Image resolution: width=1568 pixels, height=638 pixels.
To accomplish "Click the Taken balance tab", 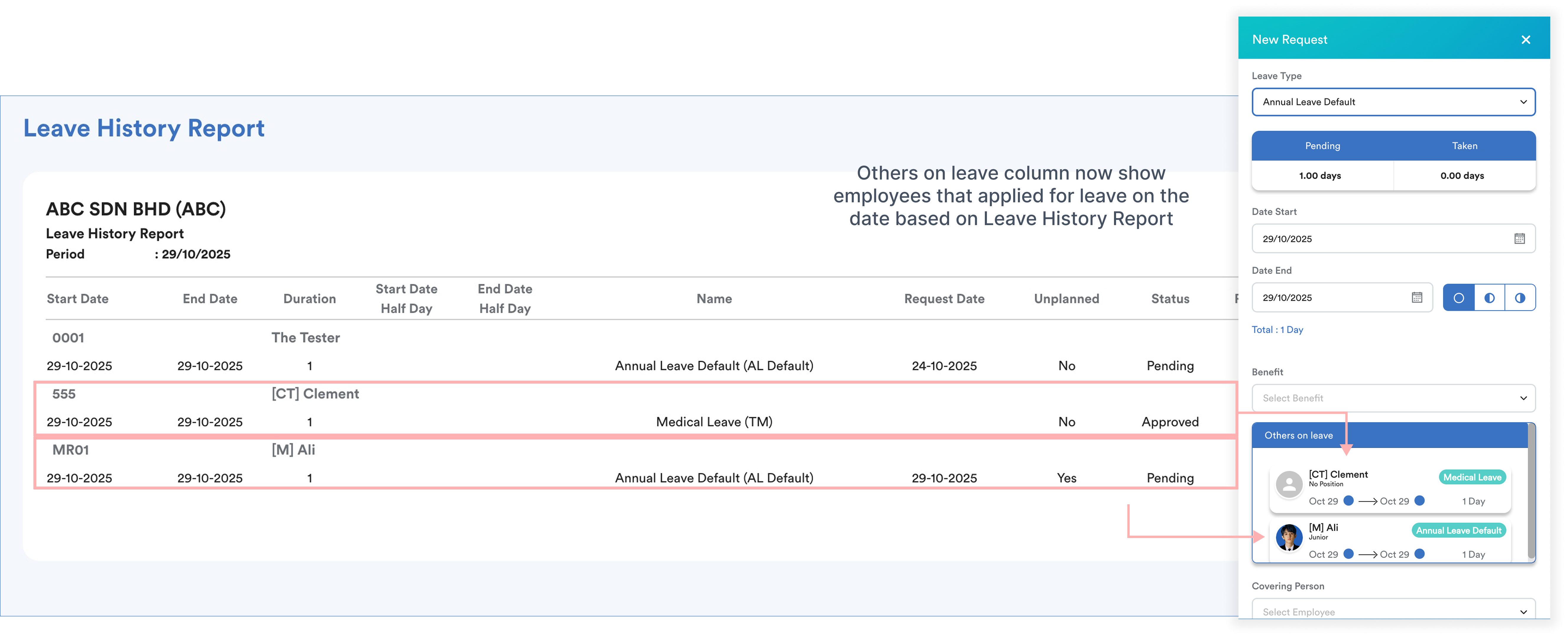I will (x=1464, y=146).
